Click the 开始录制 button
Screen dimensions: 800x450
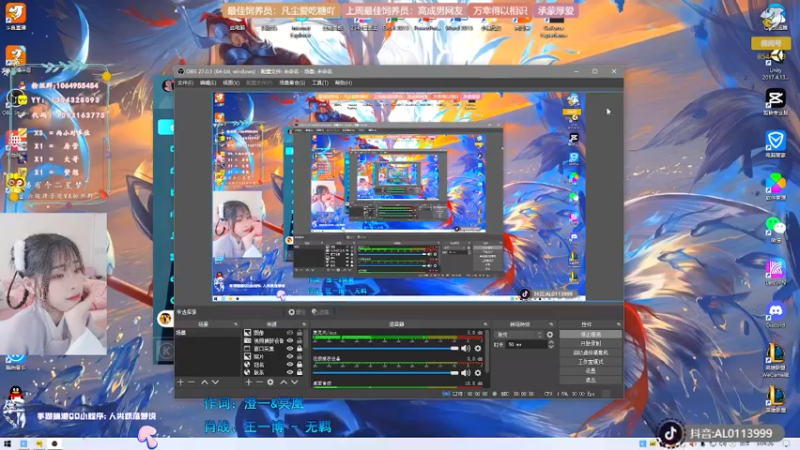click(590, 343)
